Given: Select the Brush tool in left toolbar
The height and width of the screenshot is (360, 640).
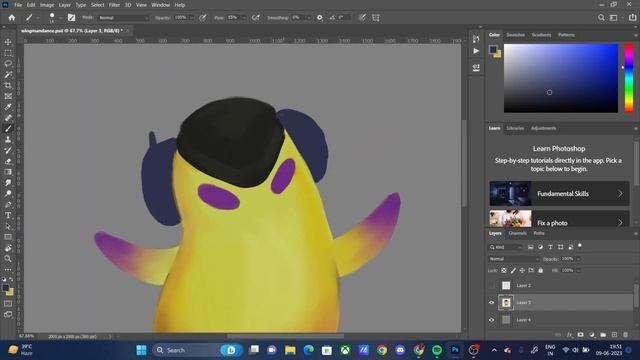Looking at the screenshot, I should click(8, 129).
